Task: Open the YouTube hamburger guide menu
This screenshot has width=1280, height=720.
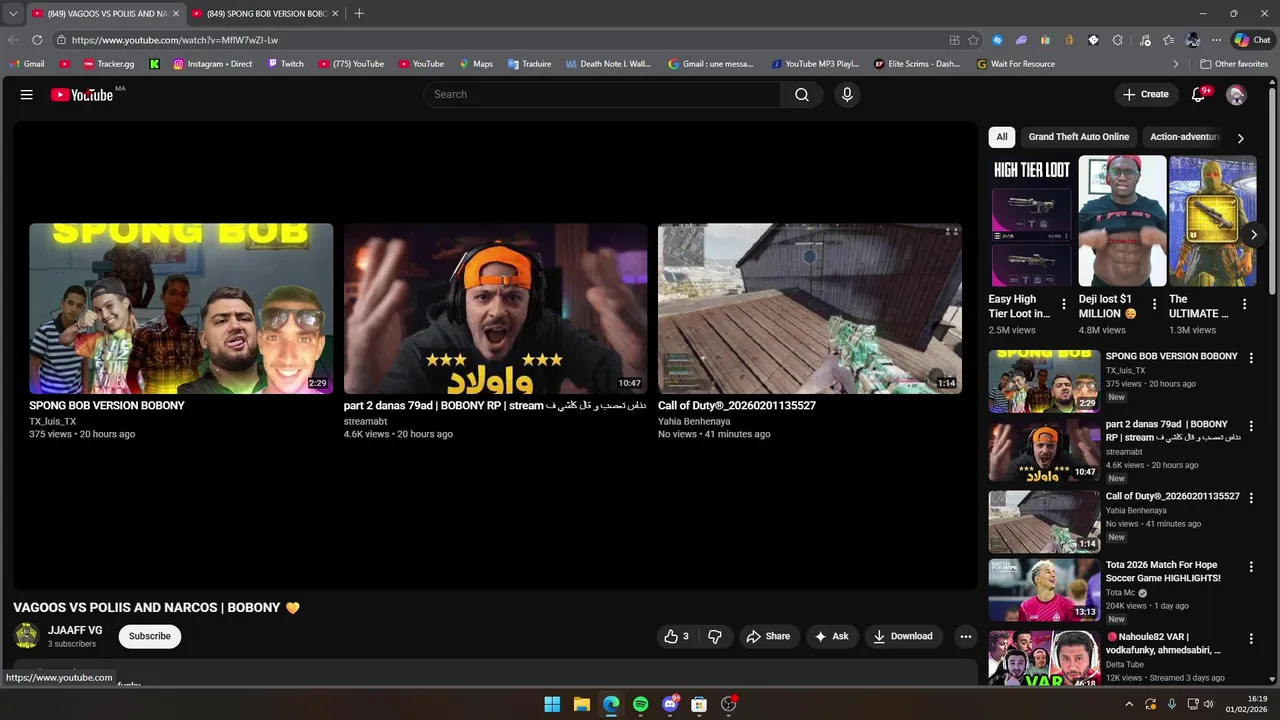Action: tap(27, 94)
